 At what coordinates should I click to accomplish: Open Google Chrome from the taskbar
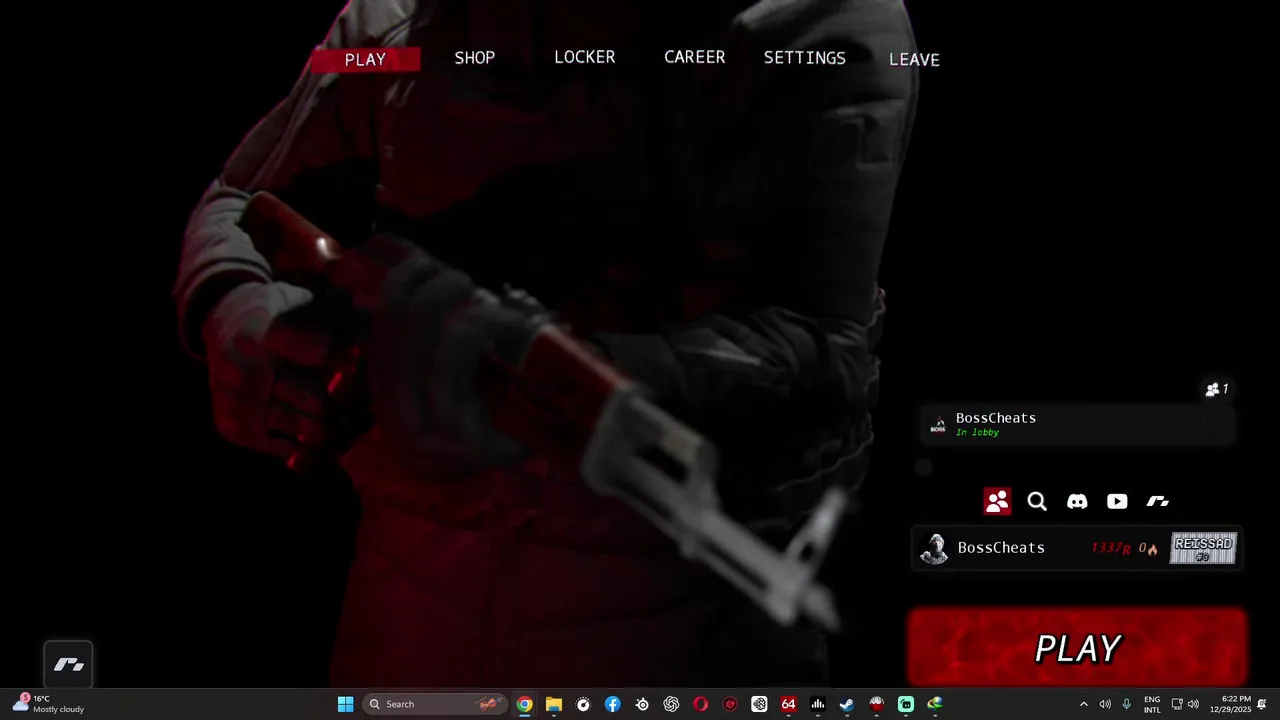tap(524, 704)
